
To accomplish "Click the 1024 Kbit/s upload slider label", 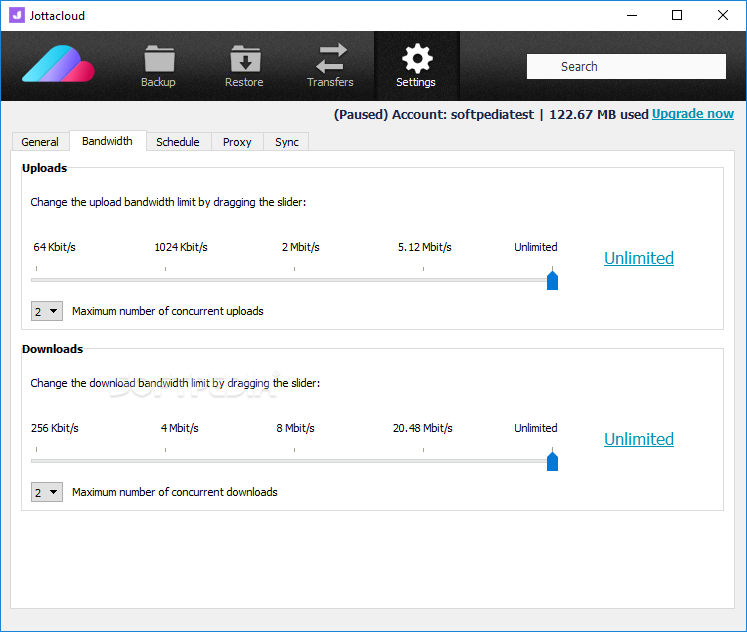I will [181, 247].
